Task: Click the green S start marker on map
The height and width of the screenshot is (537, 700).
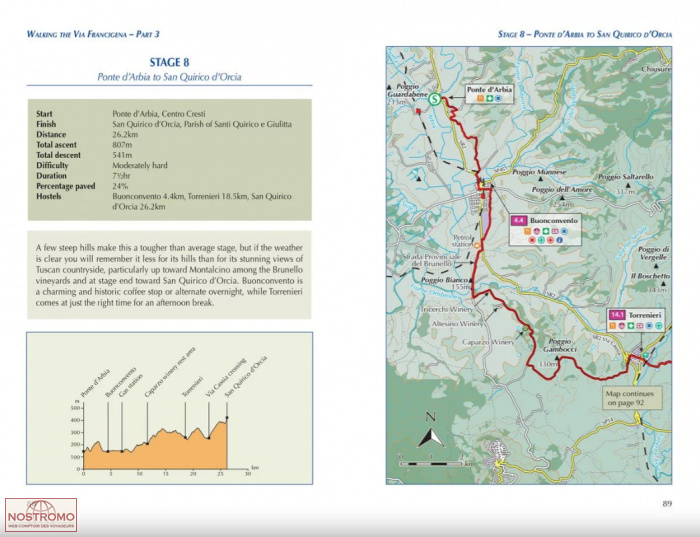Action: point(434,99)
